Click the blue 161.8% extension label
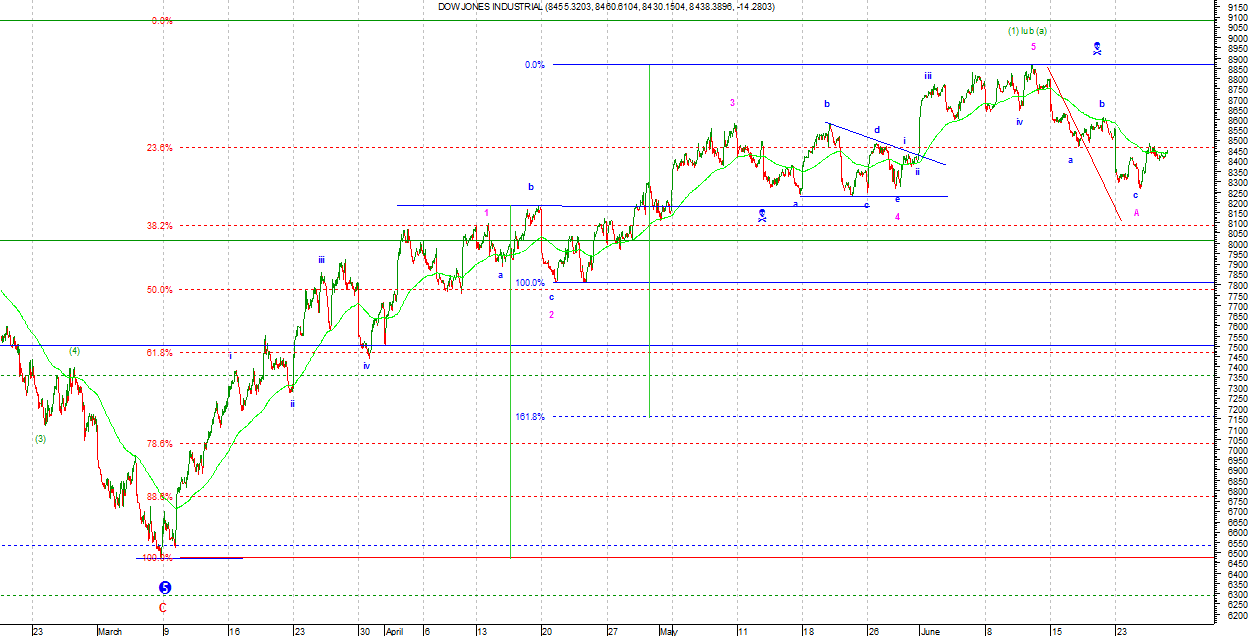The image size is (1250, 636). (529, 416)
